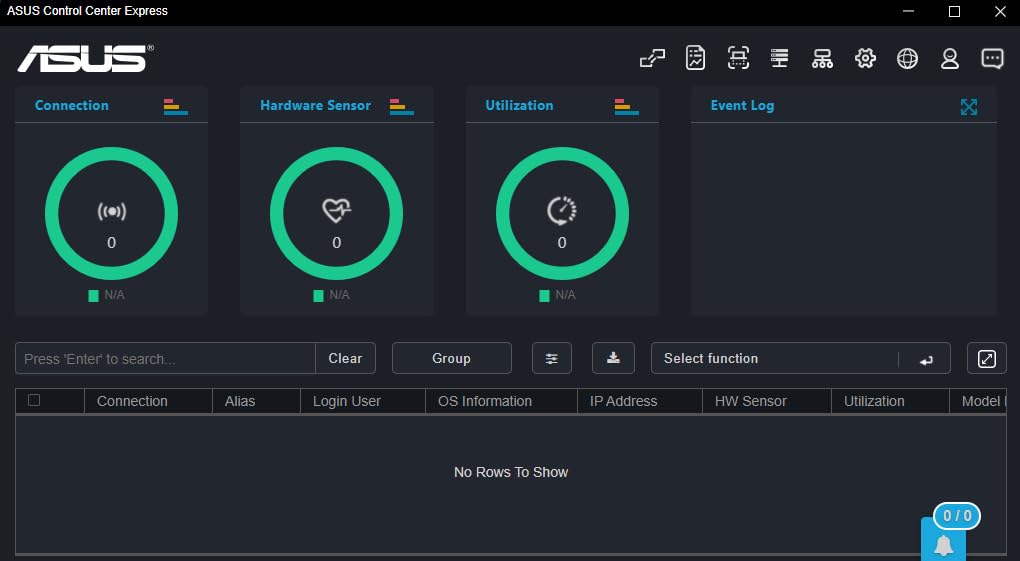Click the green N/A legend under Utilization
Viewport: 1020px width, 561px height.
point(557,295)
